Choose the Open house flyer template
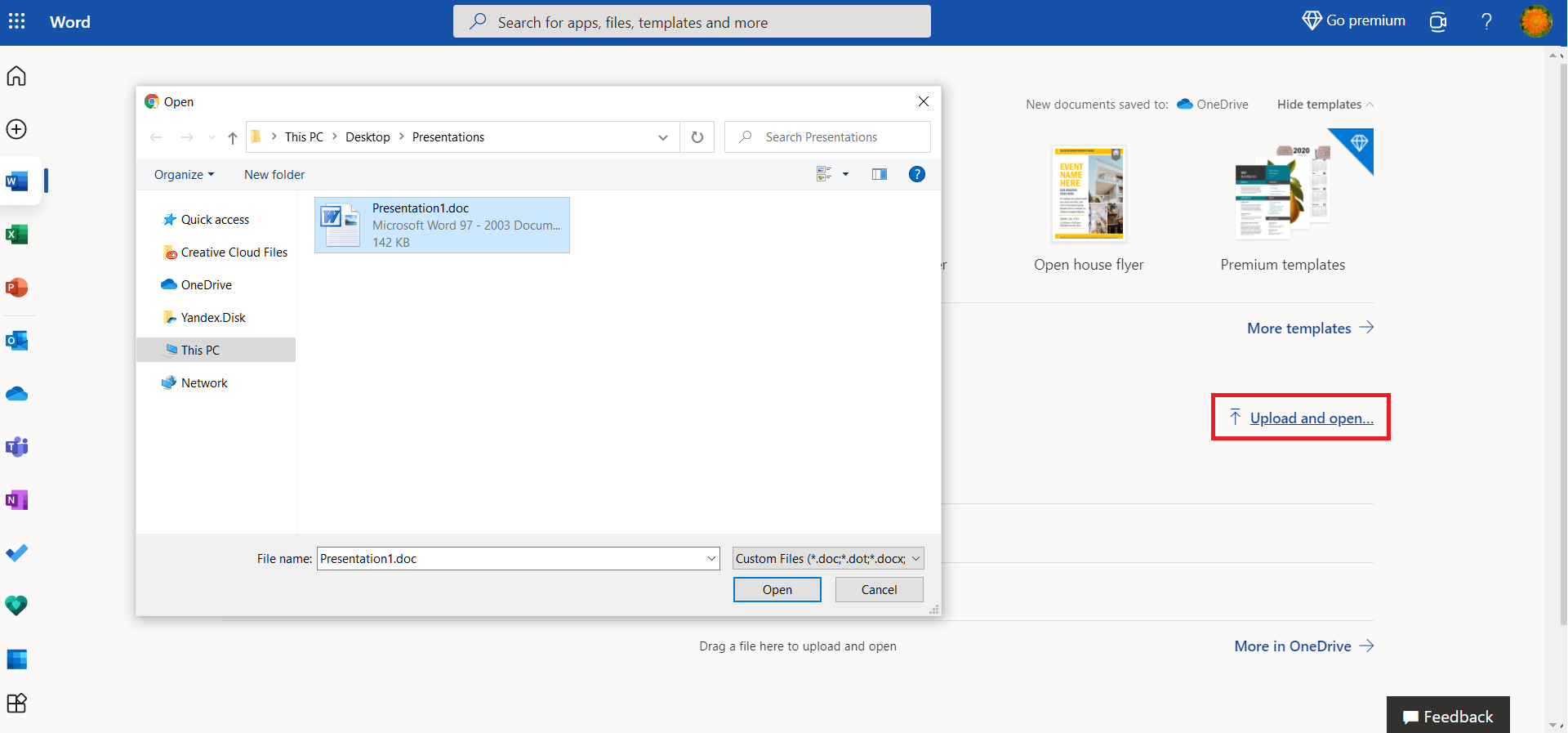The height and width of the screenshot is (733, 1568). pyautogui.click(x=1089, y=194)
